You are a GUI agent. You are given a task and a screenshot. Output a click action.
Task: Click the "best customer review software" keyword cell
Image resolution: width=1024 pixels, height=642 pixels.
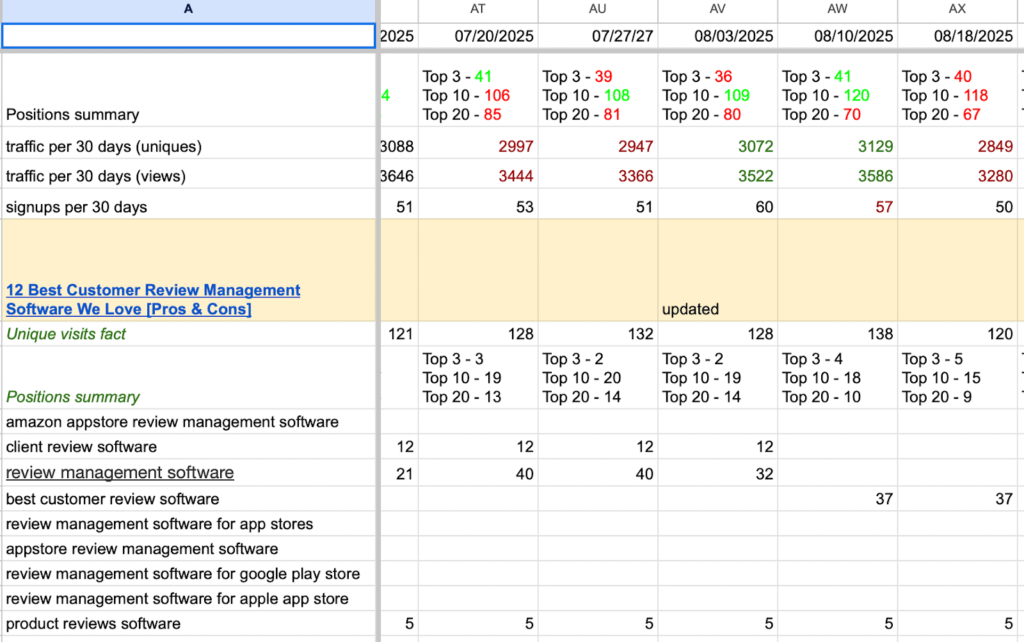tap(188, 499)
